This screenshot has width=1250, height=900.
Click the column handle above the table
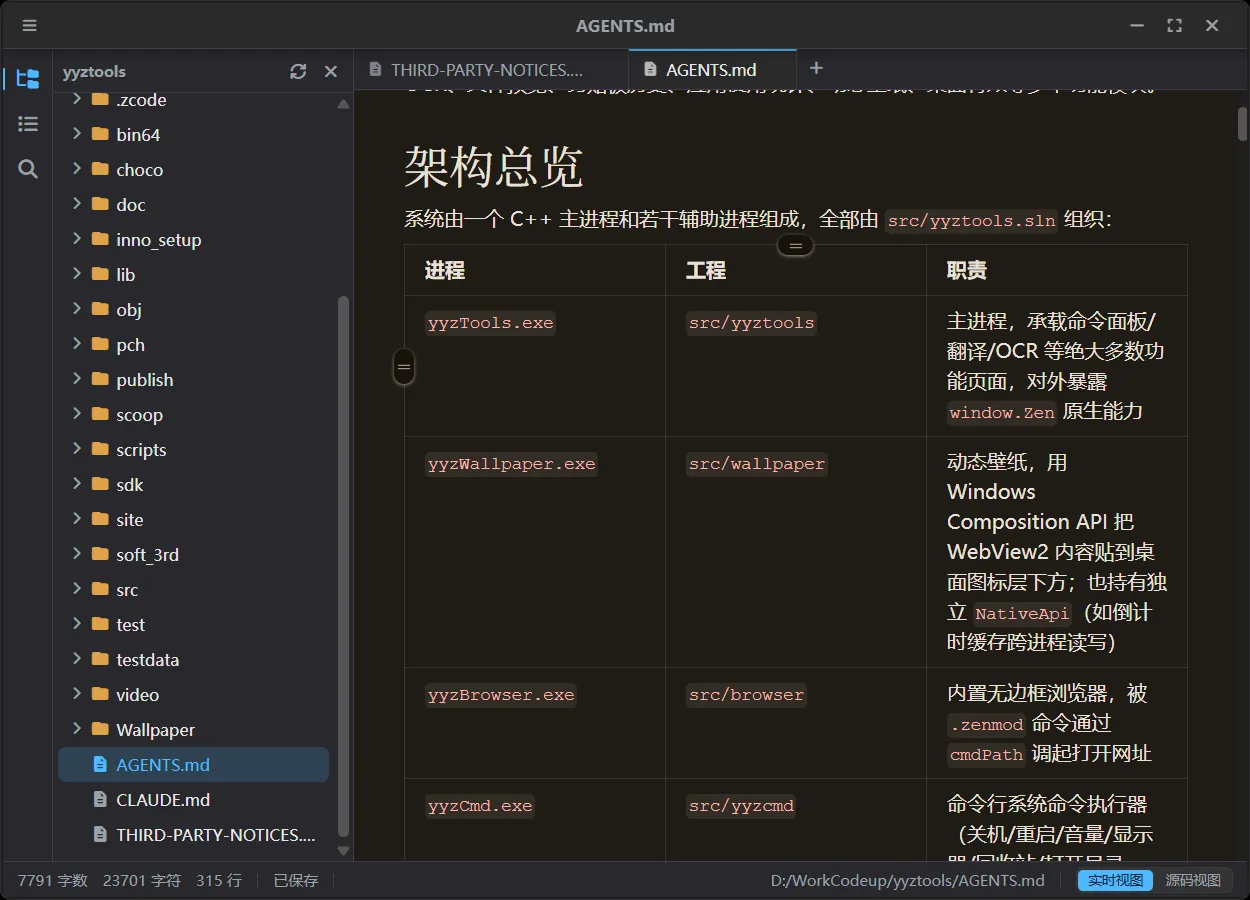coord(796,245)
